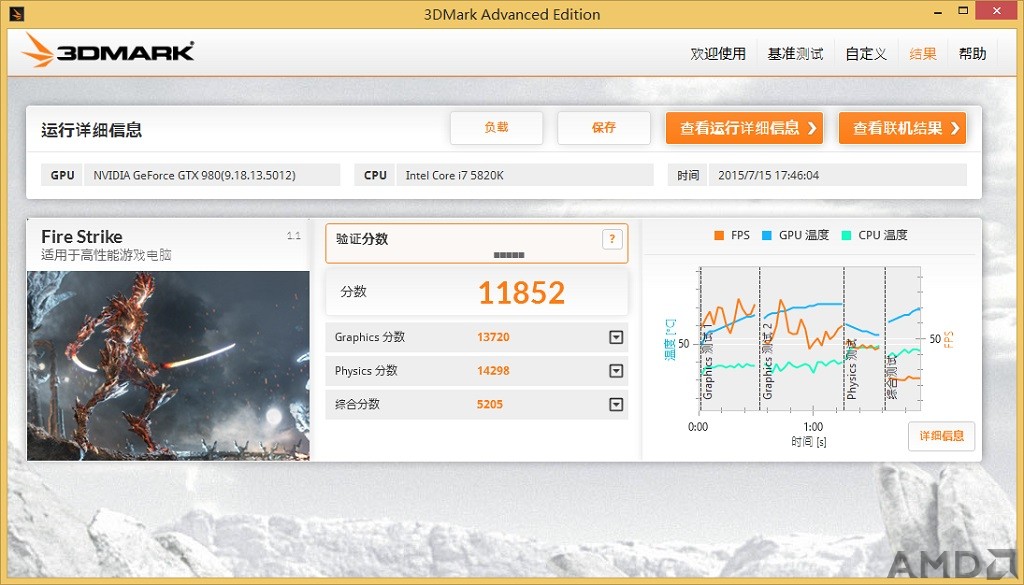This screenshot has height=585, width=1024.
Task: Click the Graphics score value 13720
Action: pos(493,338)
